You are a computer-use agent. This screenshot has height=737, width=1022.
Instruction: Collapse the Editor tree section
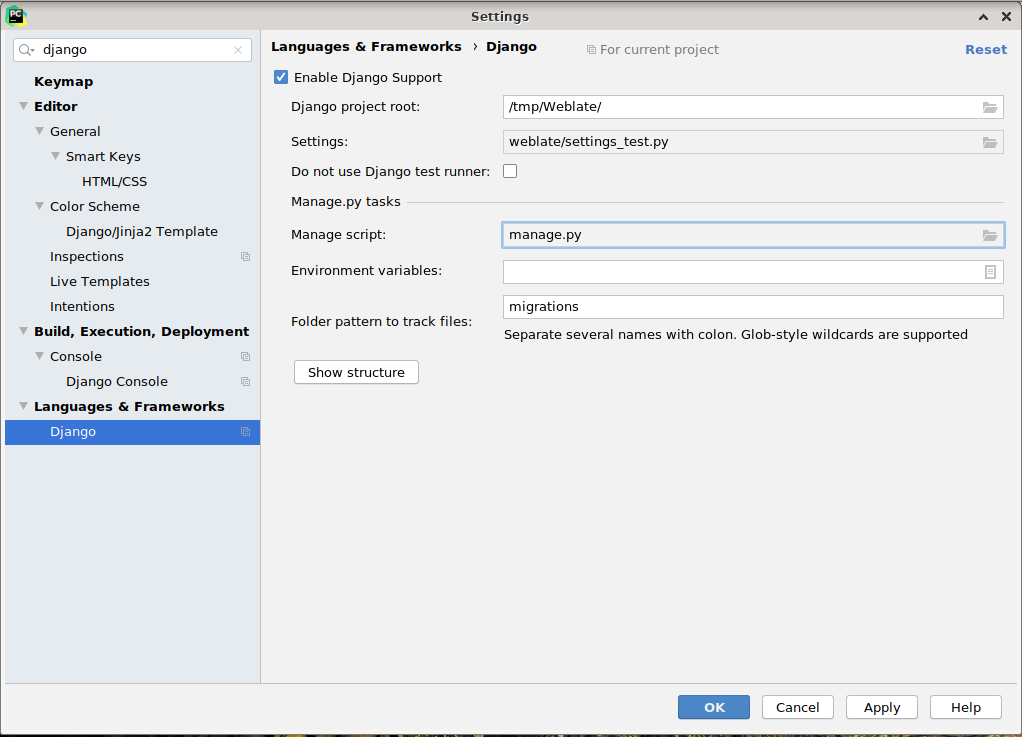(x=22, y=106)
